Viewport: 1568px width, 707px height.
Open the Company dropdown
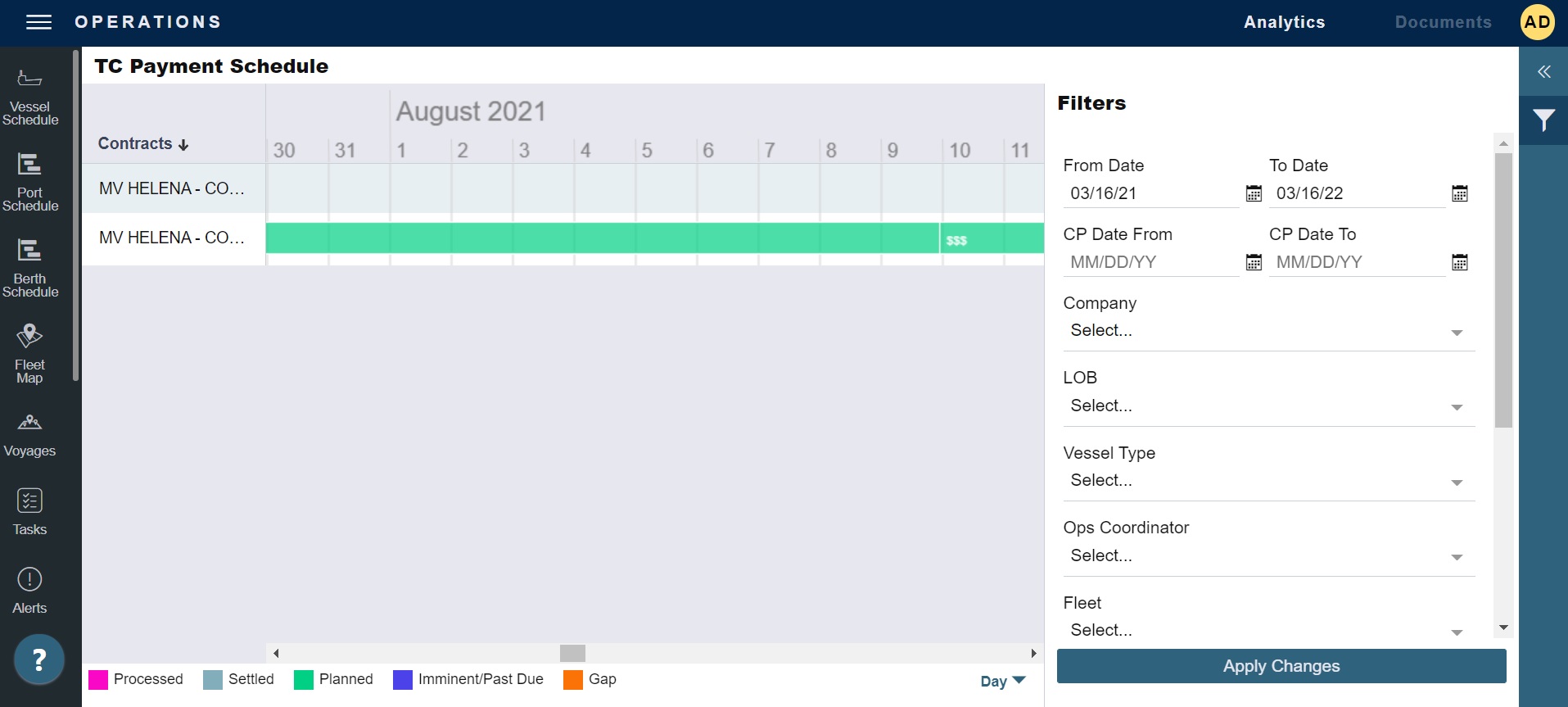tap(1457, 332)
